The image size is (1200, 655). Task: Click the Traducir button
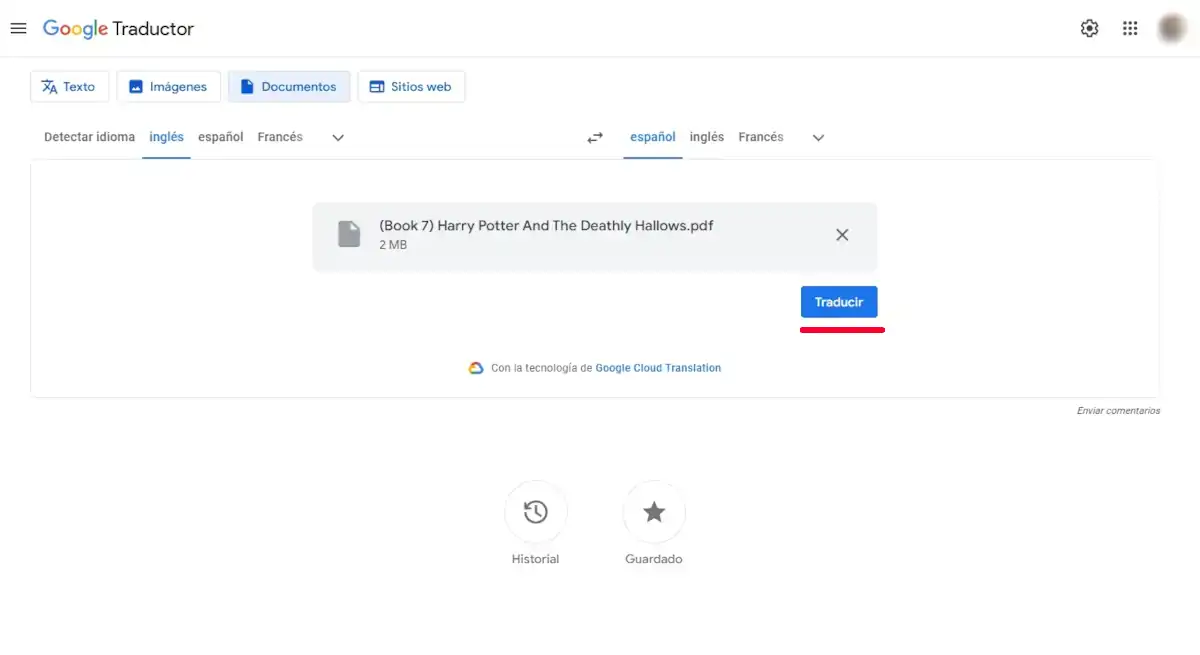(839, 301)
